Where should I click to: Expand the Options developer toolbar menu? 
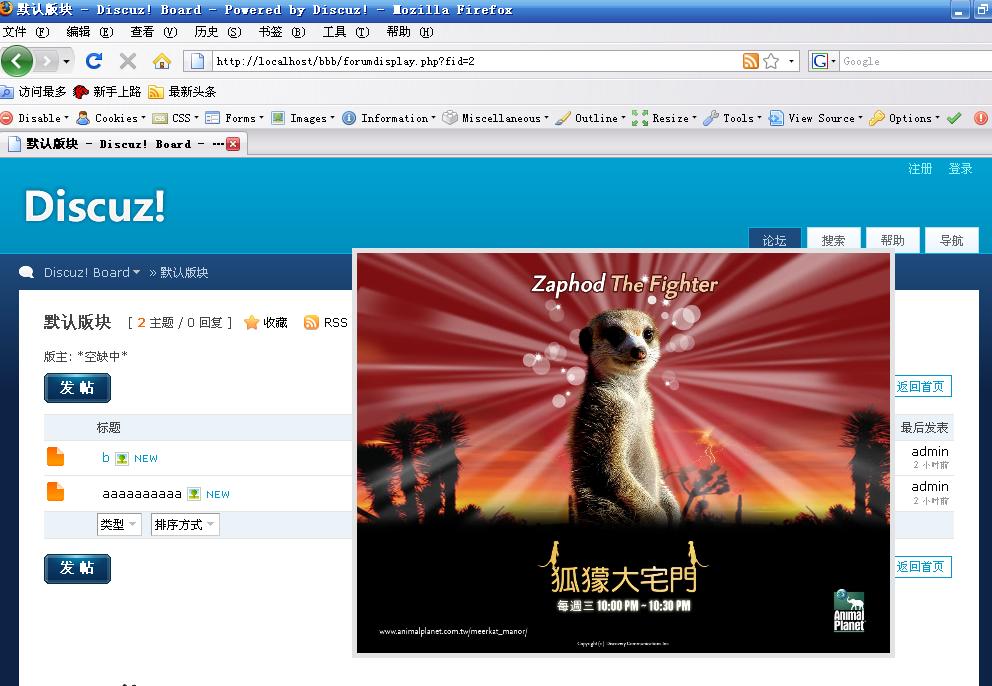coord(905,118)
